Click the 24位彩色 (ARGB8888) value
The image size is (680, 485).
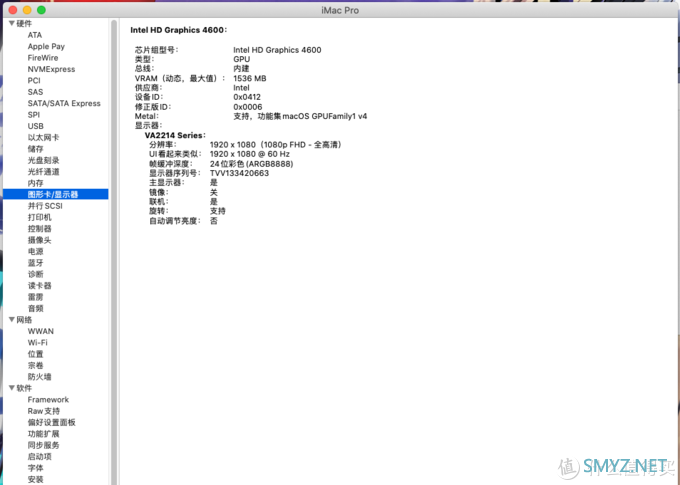252,164
